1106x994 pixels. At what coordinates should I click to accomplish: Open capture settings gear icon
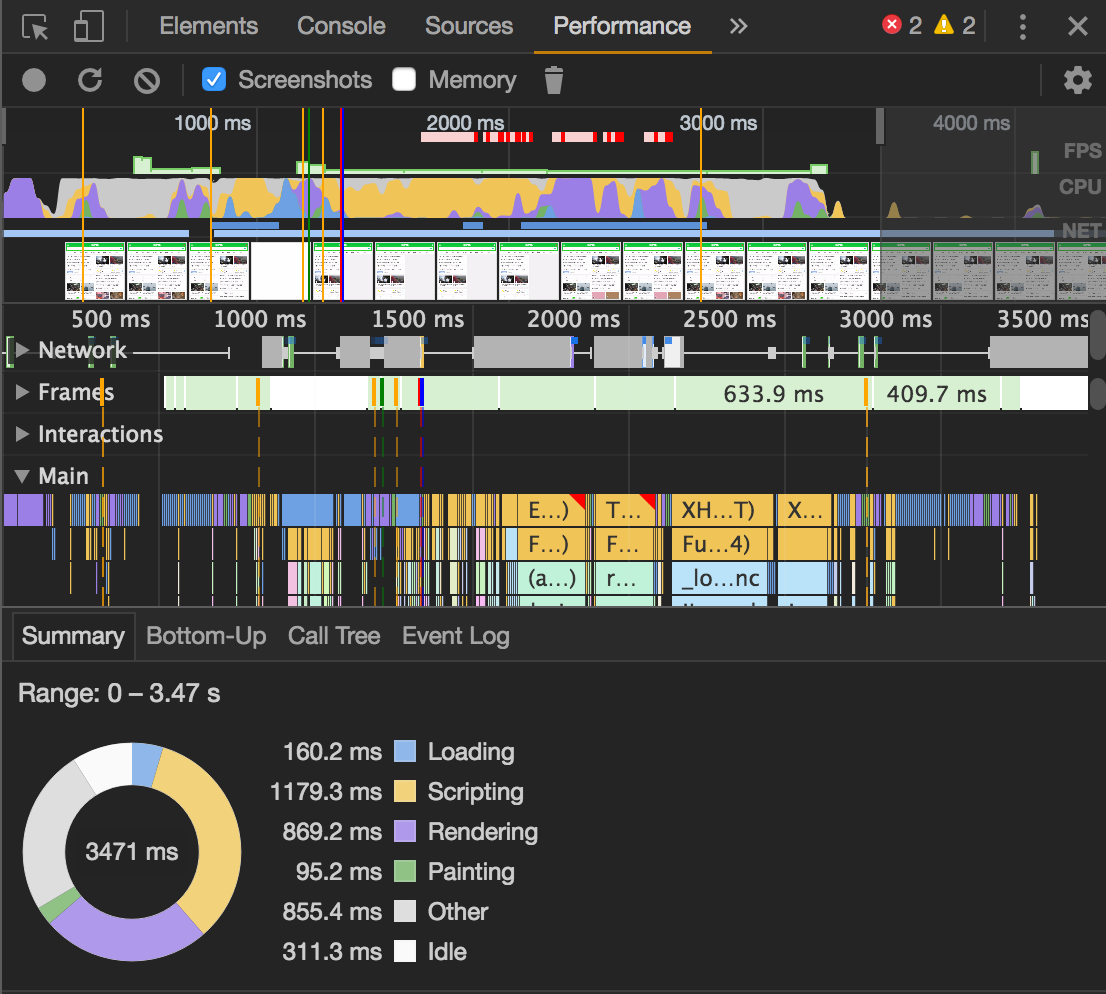coord(1077,80)
